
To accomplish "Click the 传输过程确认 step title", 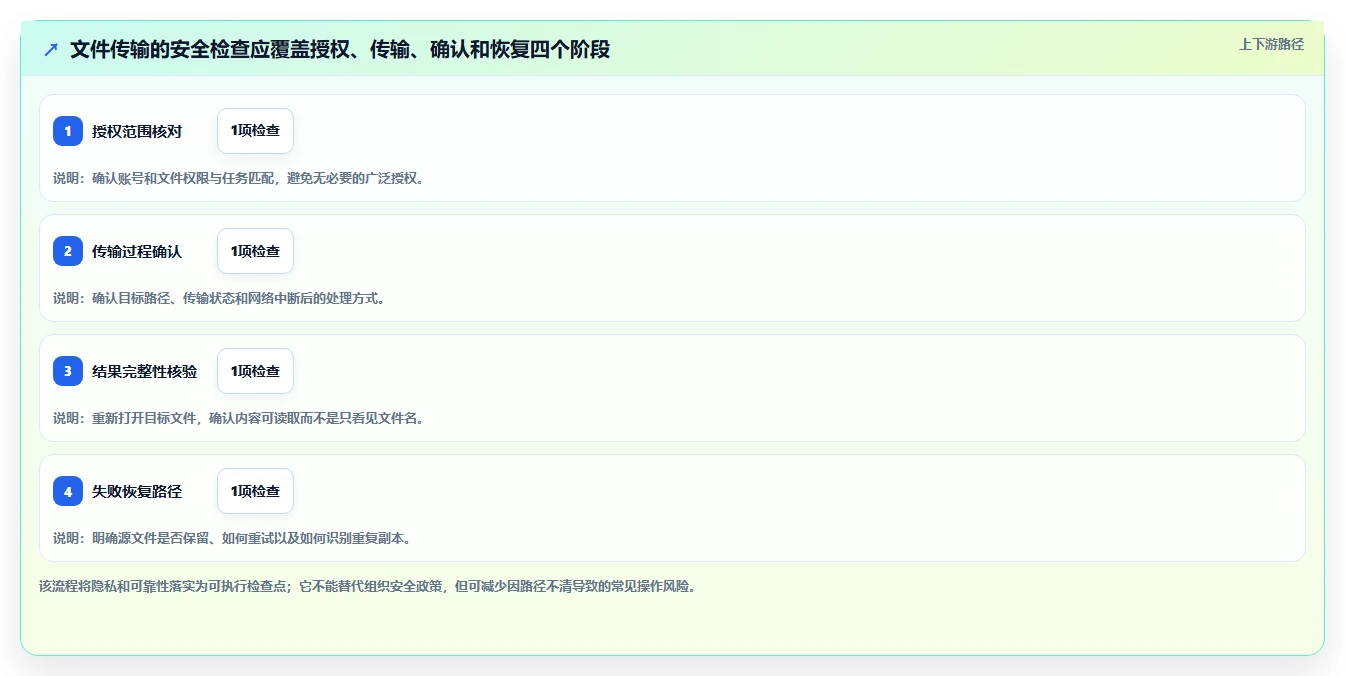I will point(137,251).
